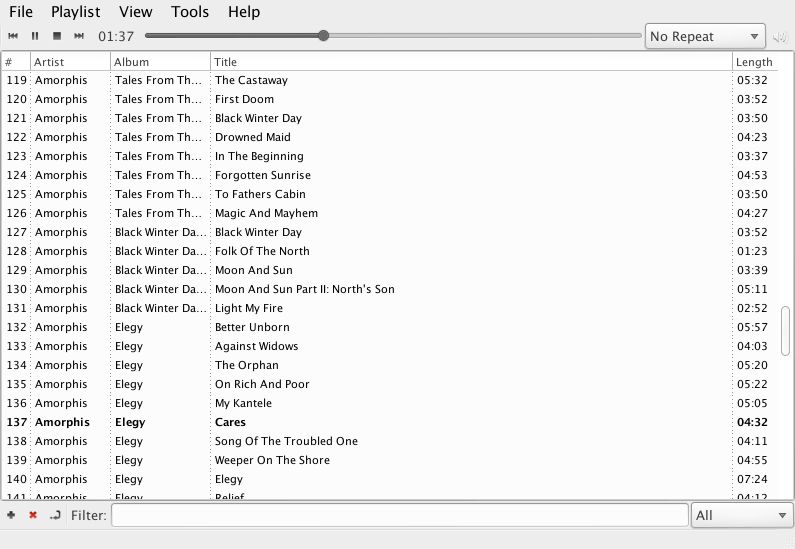The height and width of the screenshot is (549, 795).
Task: Click the playback seek slider handle
Action: coord(323,35)
